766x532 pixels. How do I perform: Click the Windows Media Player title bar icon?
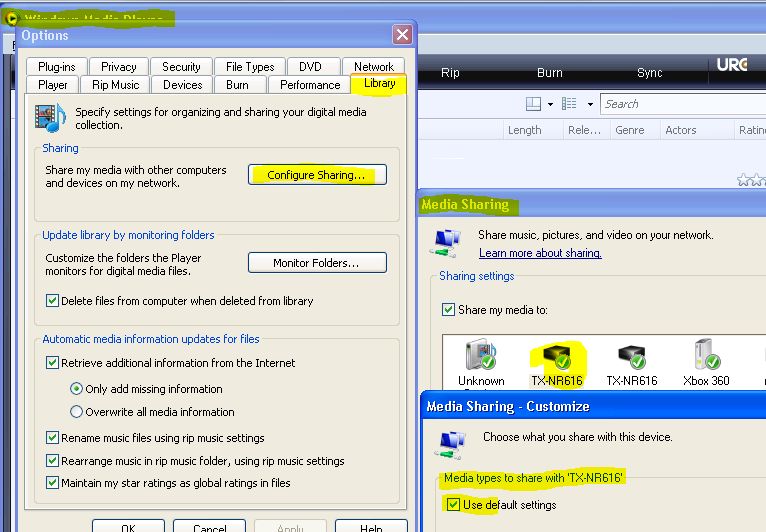tap(11, 18)
